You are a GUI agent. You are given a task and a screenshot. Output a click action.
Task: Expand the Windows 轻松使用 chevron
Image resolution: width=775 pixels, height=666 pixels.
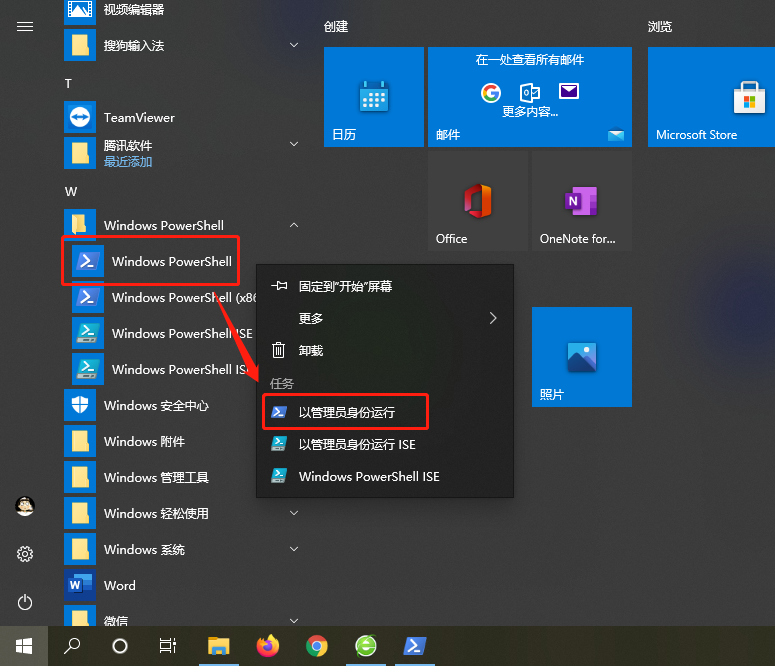[x=294, y=513]
